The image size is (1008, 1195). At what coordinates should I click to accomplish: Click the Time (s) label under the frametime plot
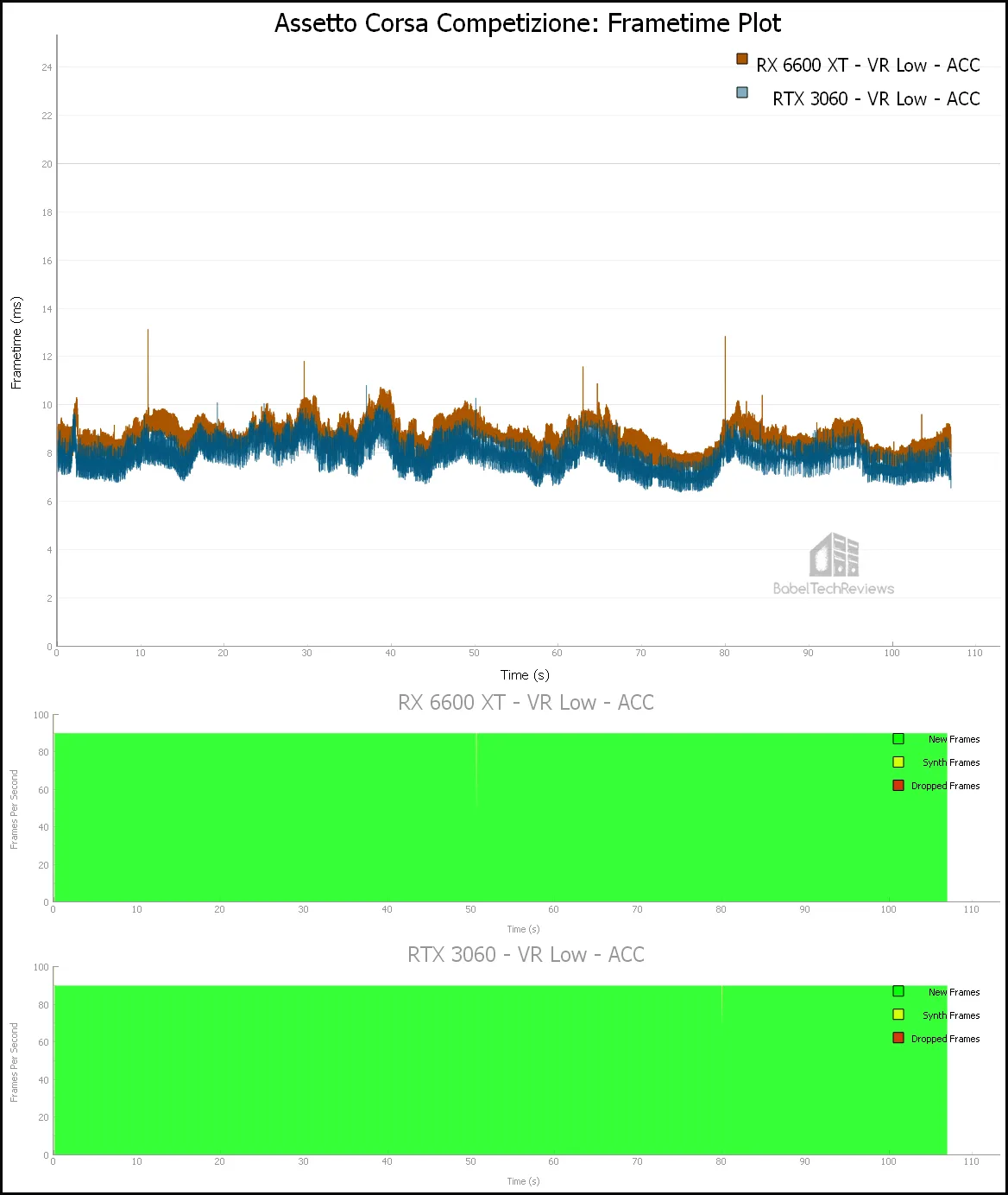[525, 675]
